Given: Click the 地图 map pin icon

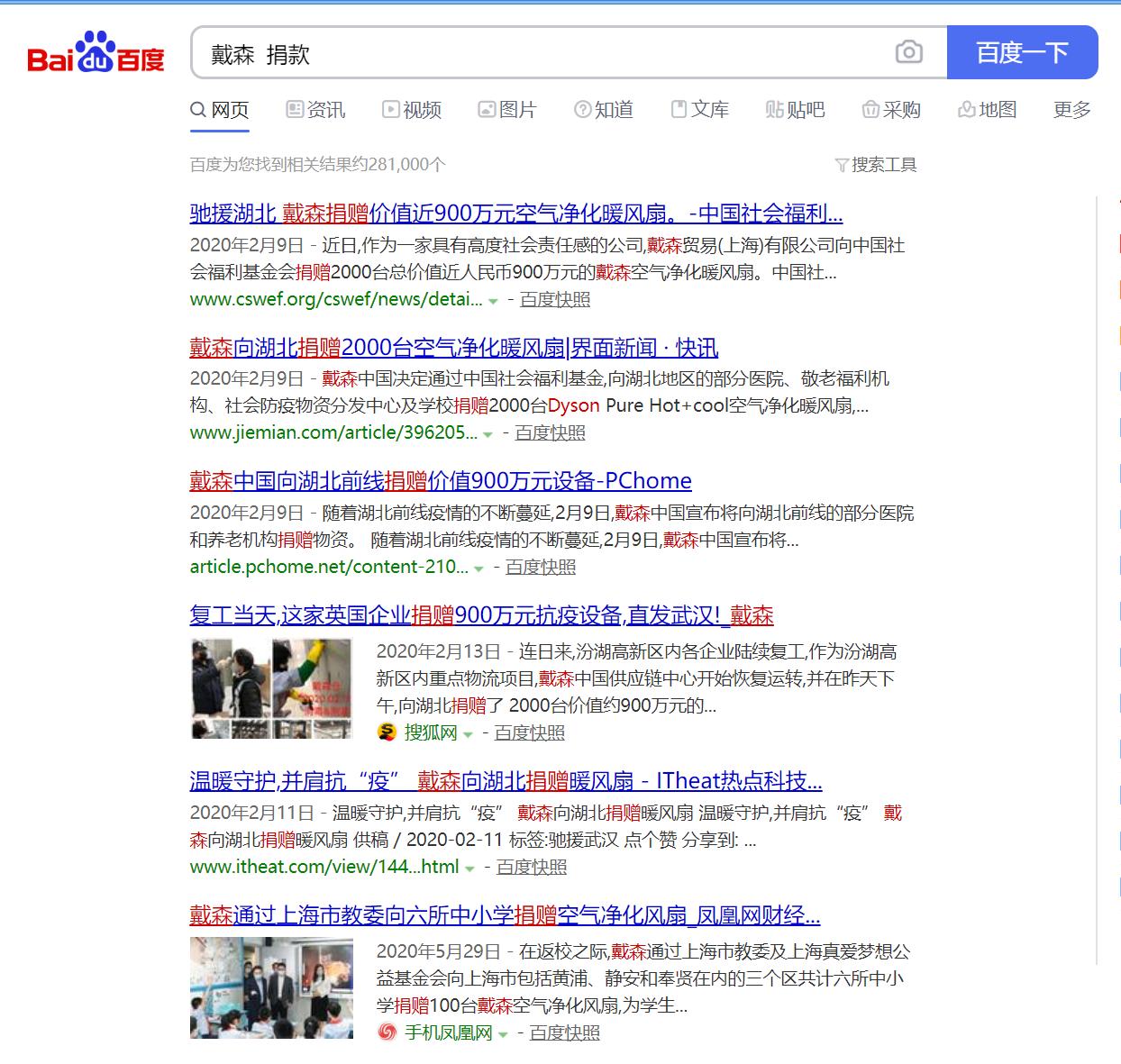Looking at the screenshot, I should coord(965,109).
